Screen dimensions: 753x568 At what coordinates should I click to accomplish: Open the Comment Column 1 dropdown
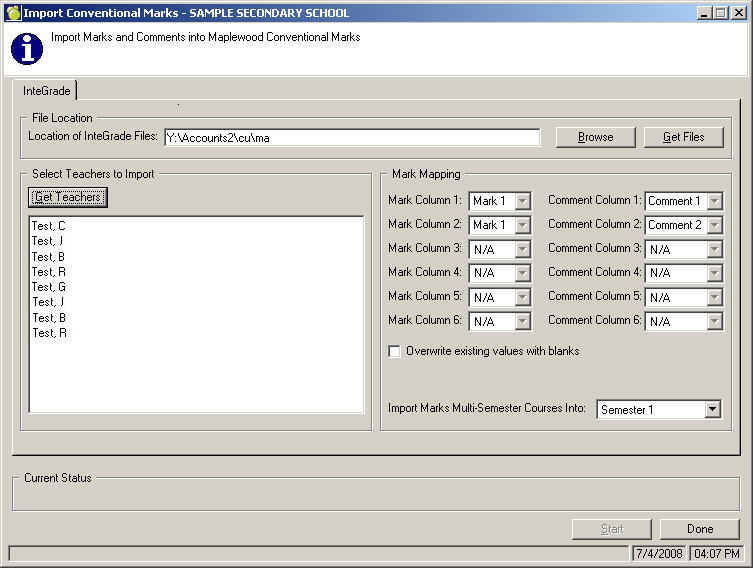point(714,201)
